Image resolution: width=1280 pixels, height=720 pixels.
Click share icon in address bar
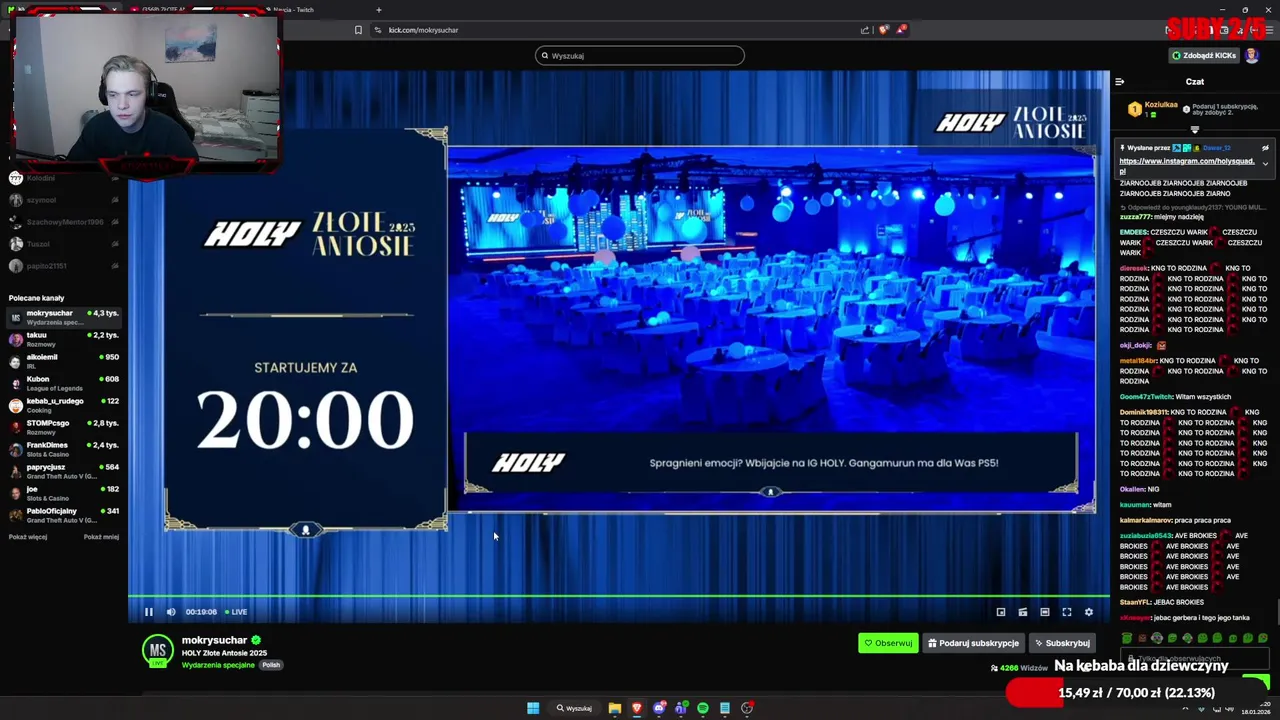865,30
